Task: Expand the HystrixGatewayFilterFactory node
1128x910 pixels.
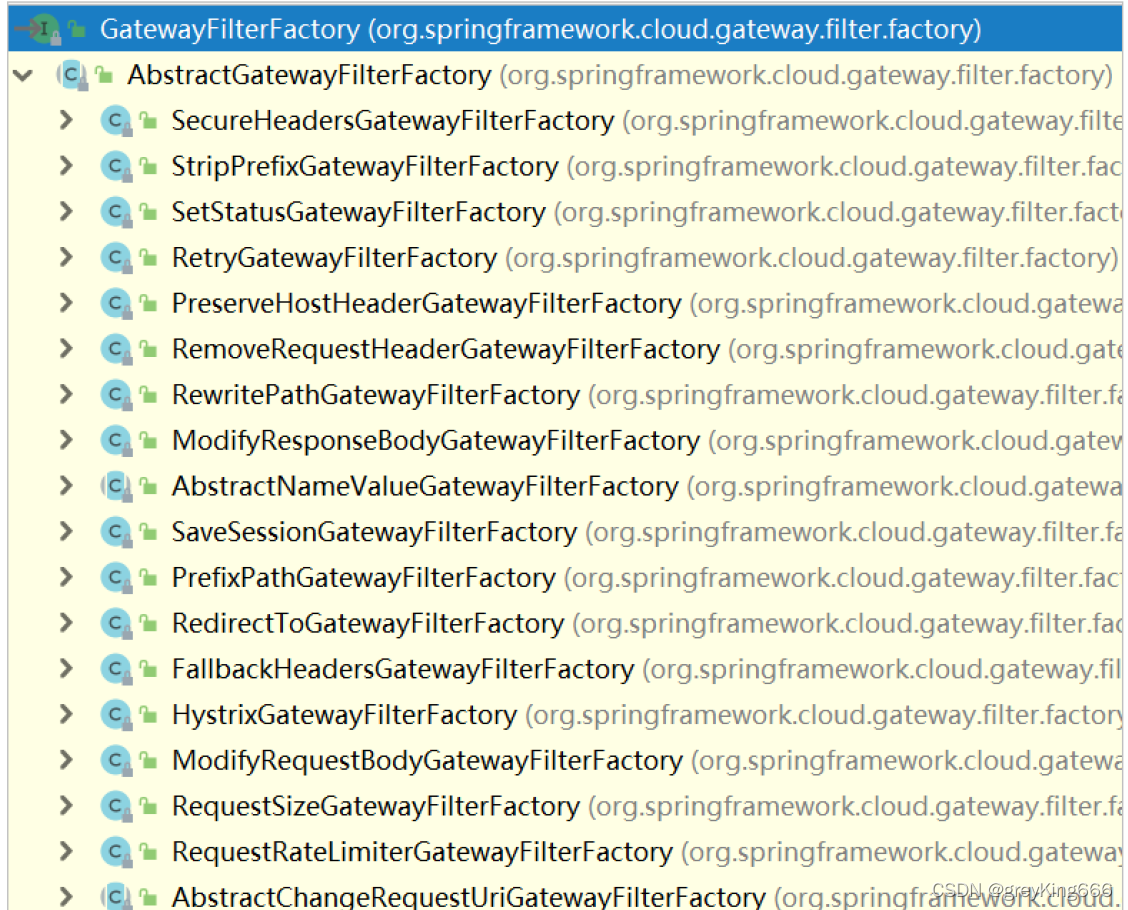Action: click(66, 714)
